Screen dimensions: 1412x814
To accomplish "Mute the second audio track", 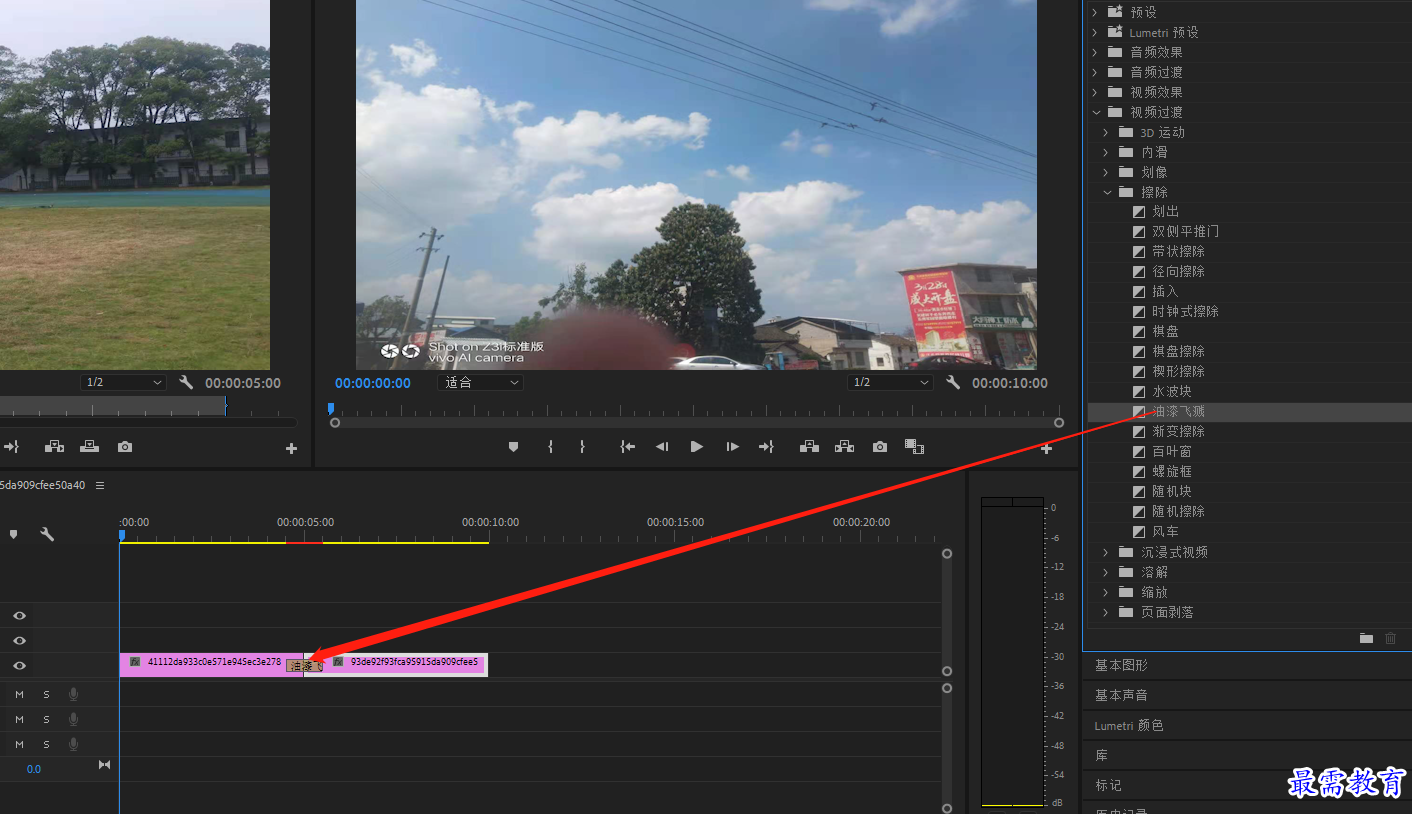I will (19, 719).
